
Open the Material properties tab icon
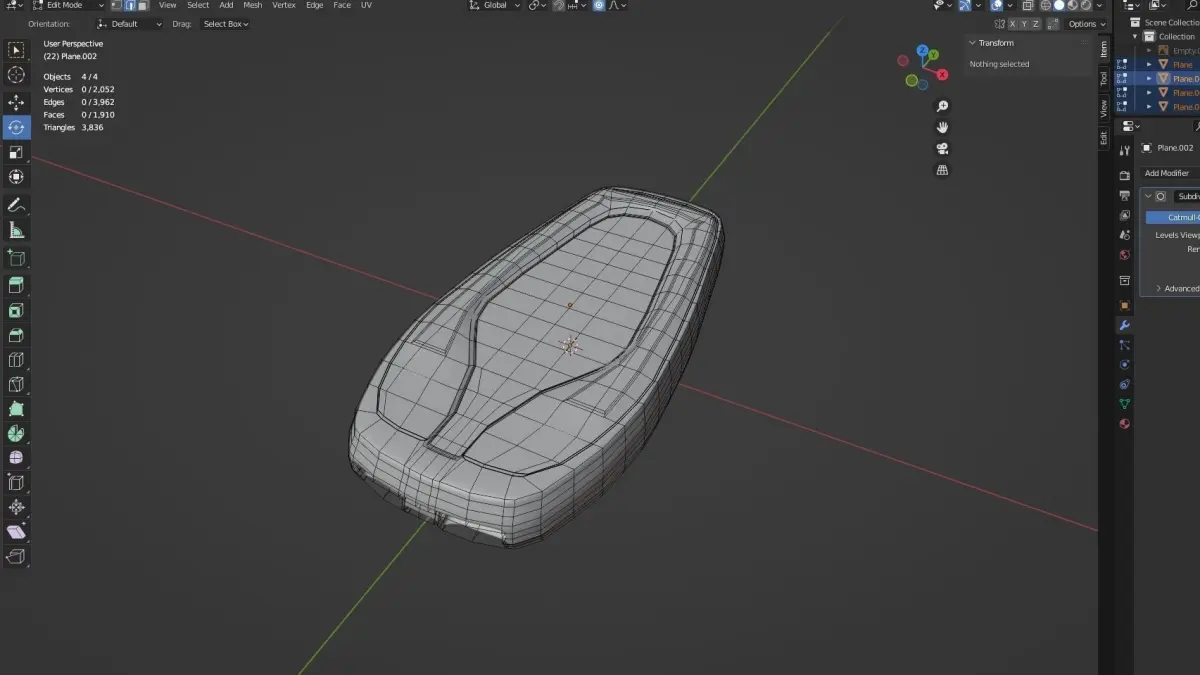coord(1125,423)
